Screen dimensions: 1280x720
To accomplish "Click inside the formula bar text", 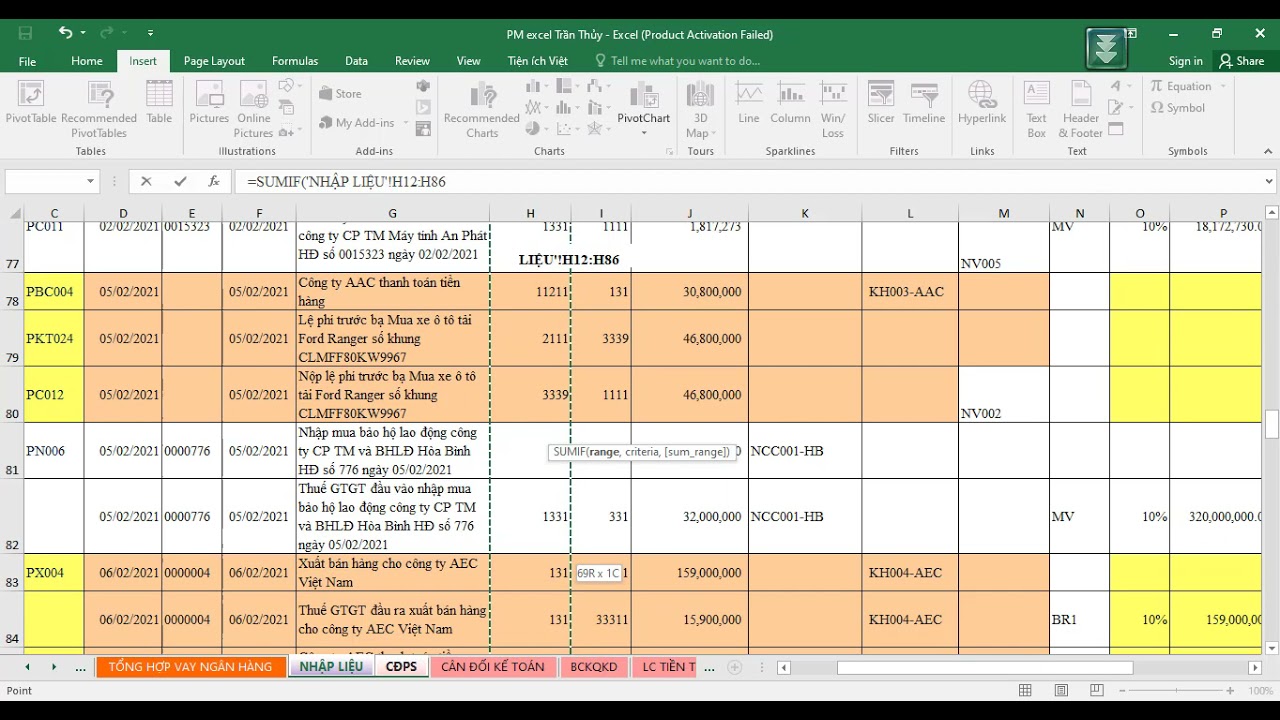I will click(346, 182).
